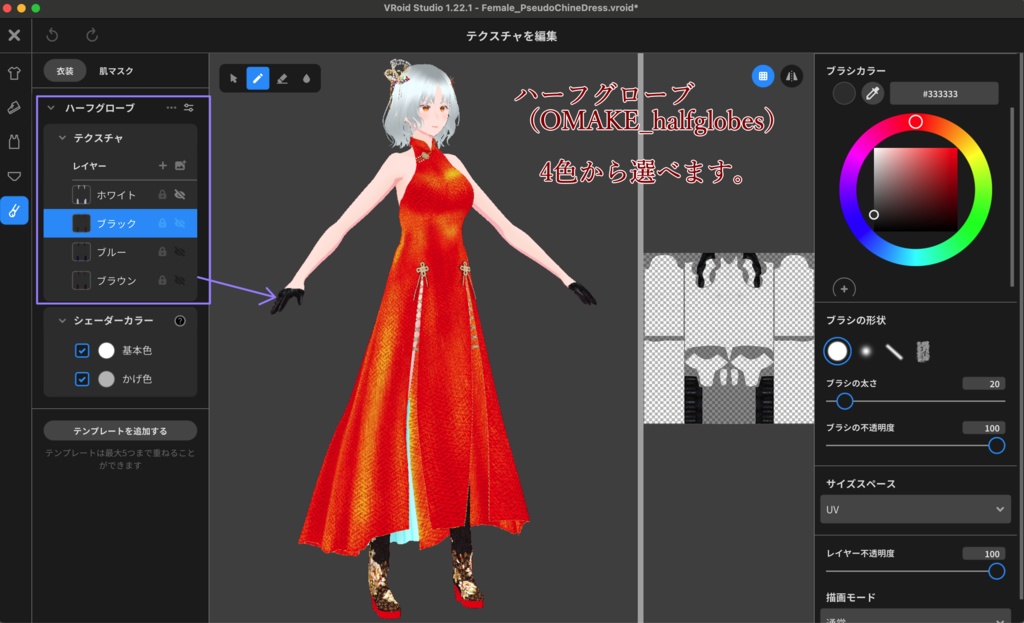Select the fill bucket droplet tool
Image resolution: width=1024 pixels, height=623 pixels.
coord(306,78)
